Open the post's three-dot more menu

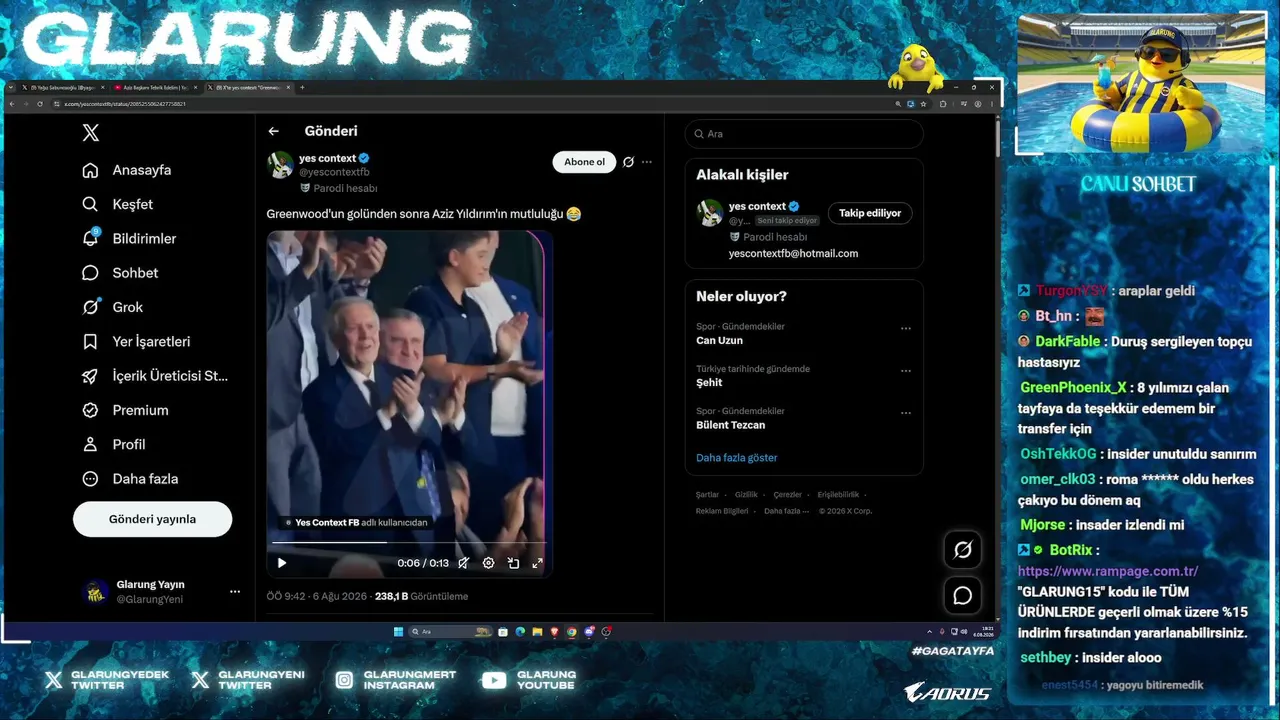tap(647, 162)
